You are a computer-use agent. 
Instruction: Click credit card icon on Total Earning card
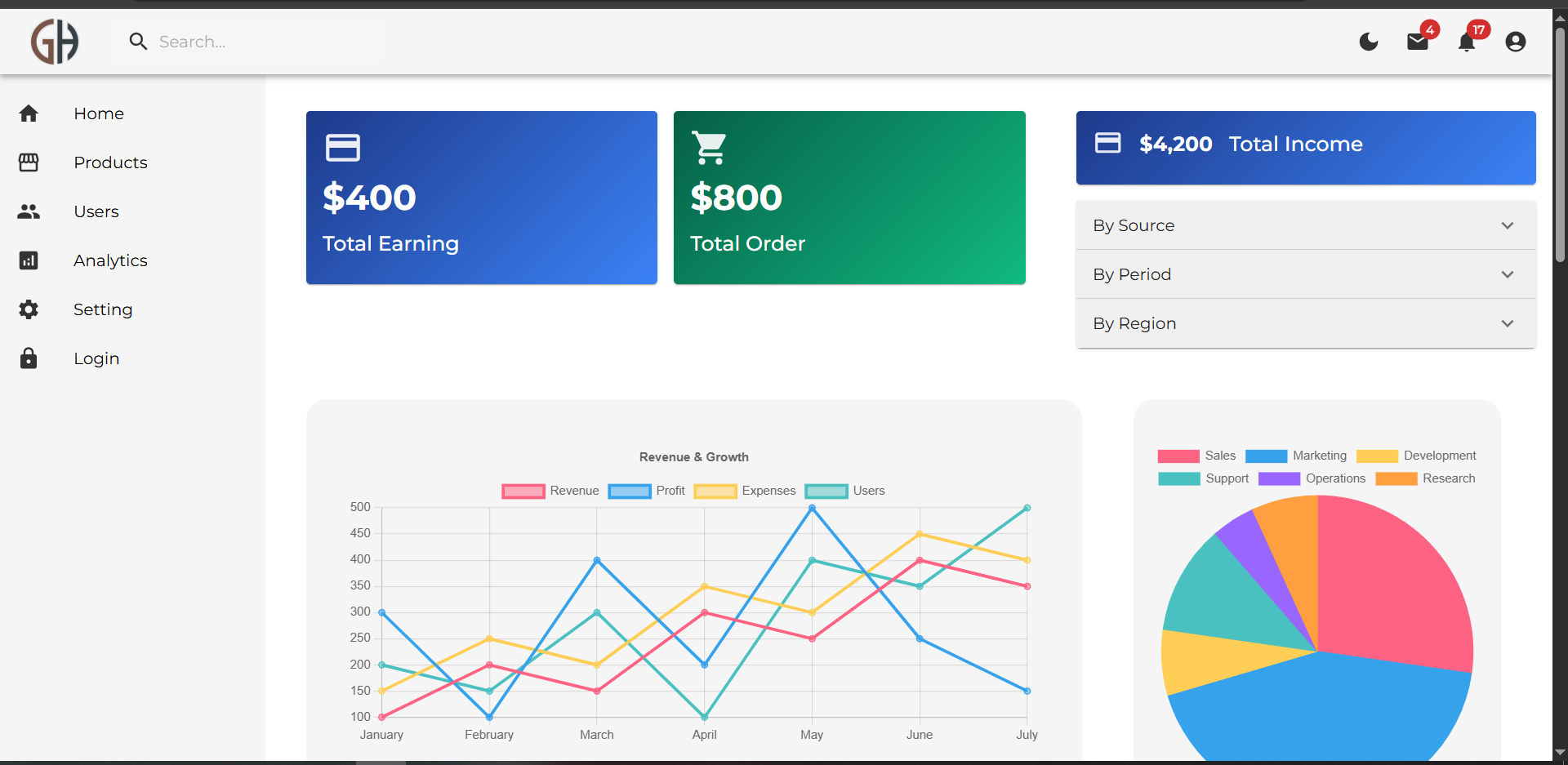(x=343, y=148)
